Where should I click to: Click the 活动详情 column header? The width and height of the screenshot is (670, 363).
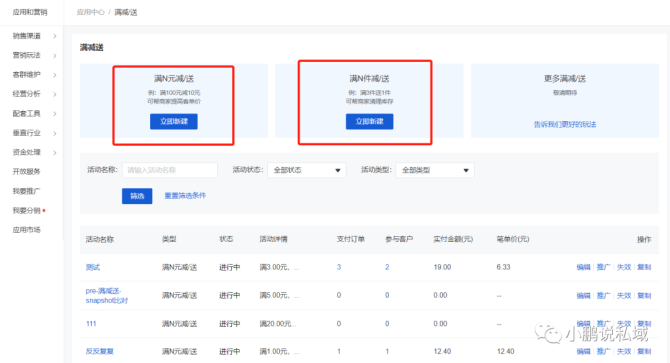pyautogui.click(x=273, y=239)
